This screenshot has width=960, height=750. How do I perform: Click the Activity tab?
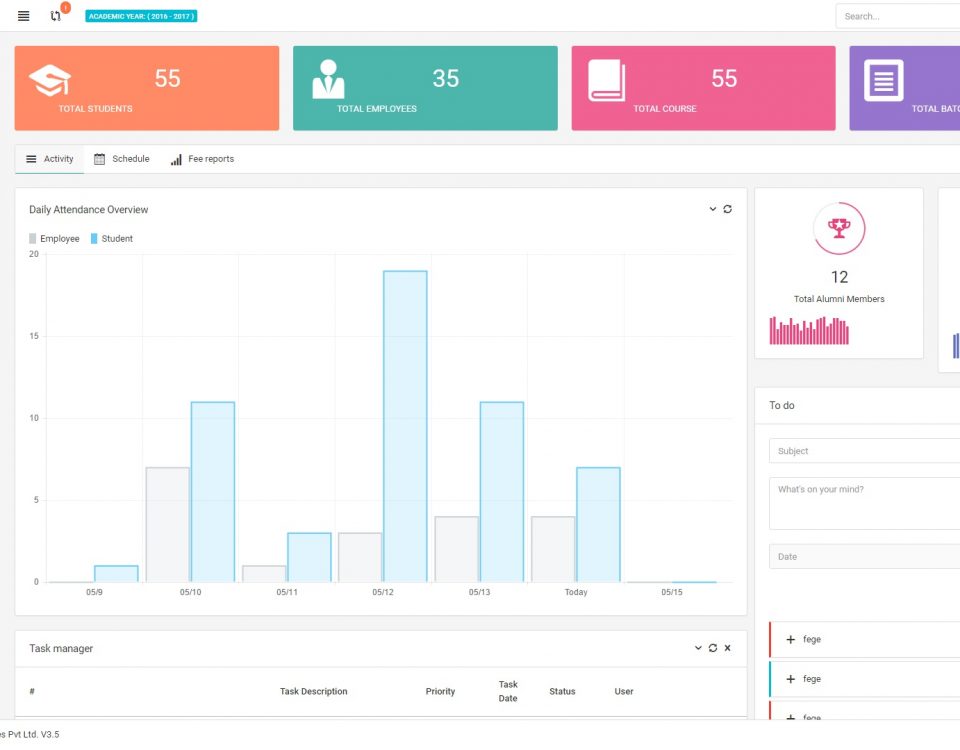point(48,158)
